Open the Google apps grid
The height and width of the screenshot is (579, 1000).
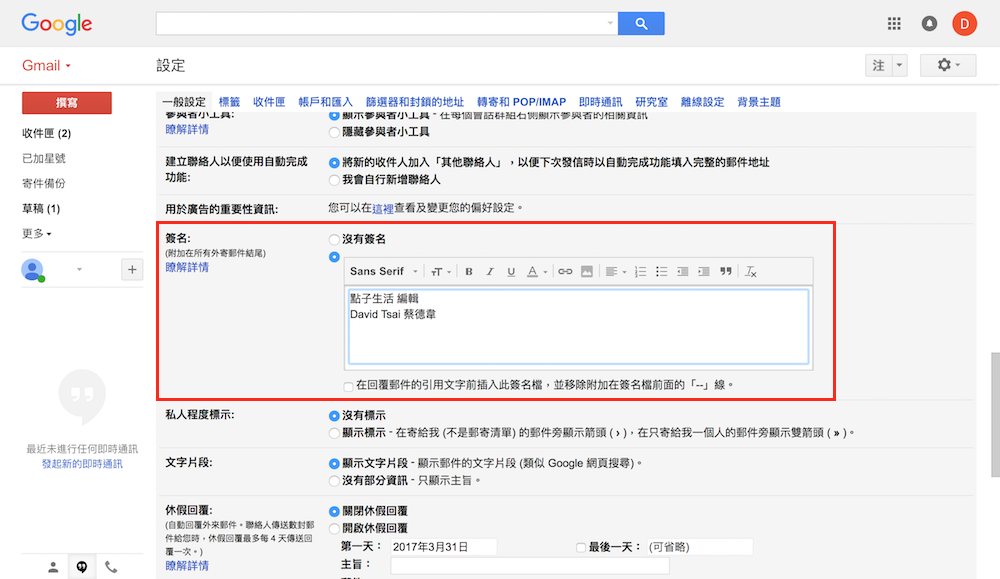coord(894,23)
